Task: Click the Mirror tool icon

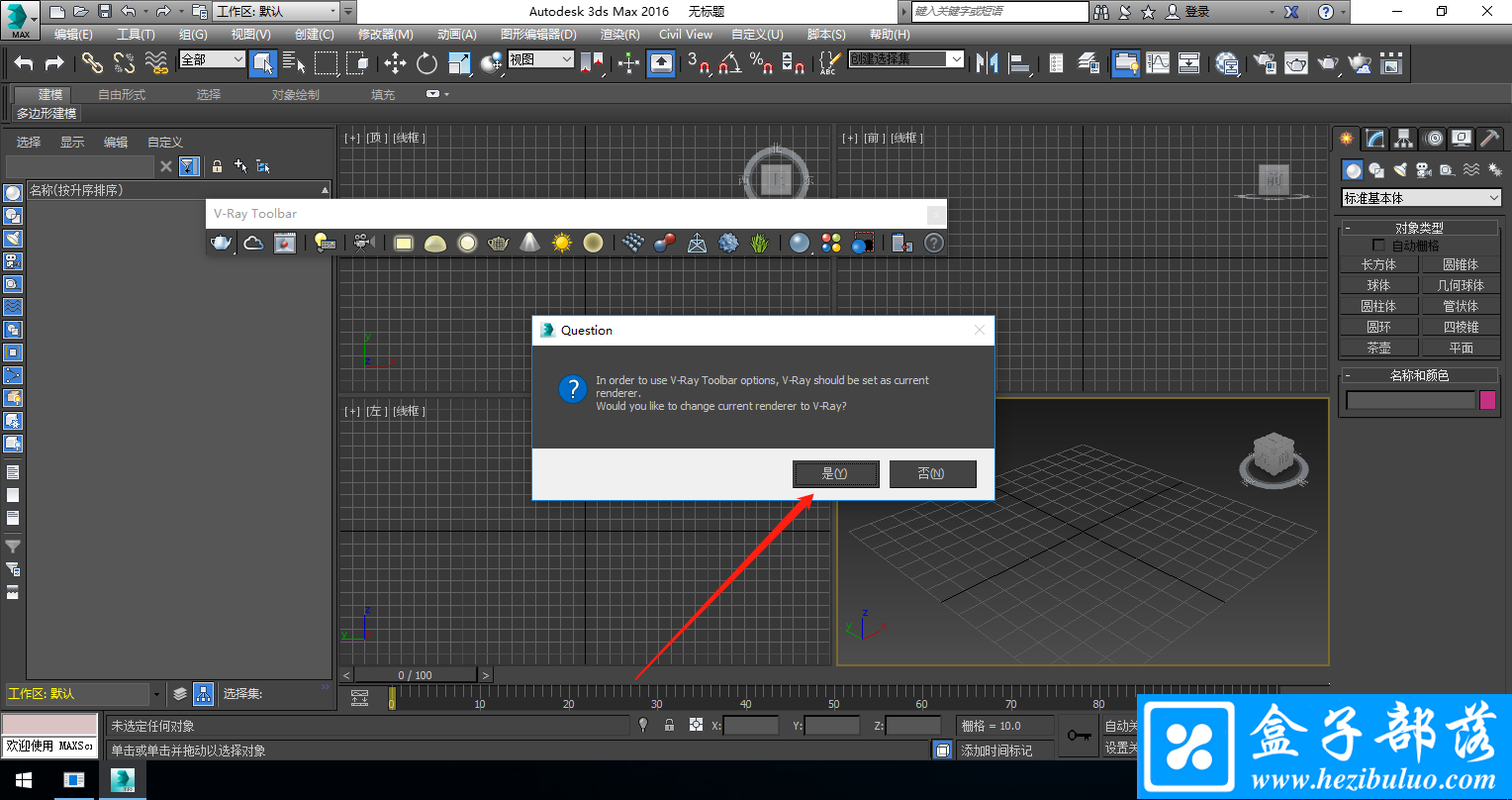Action: [987, 63]
